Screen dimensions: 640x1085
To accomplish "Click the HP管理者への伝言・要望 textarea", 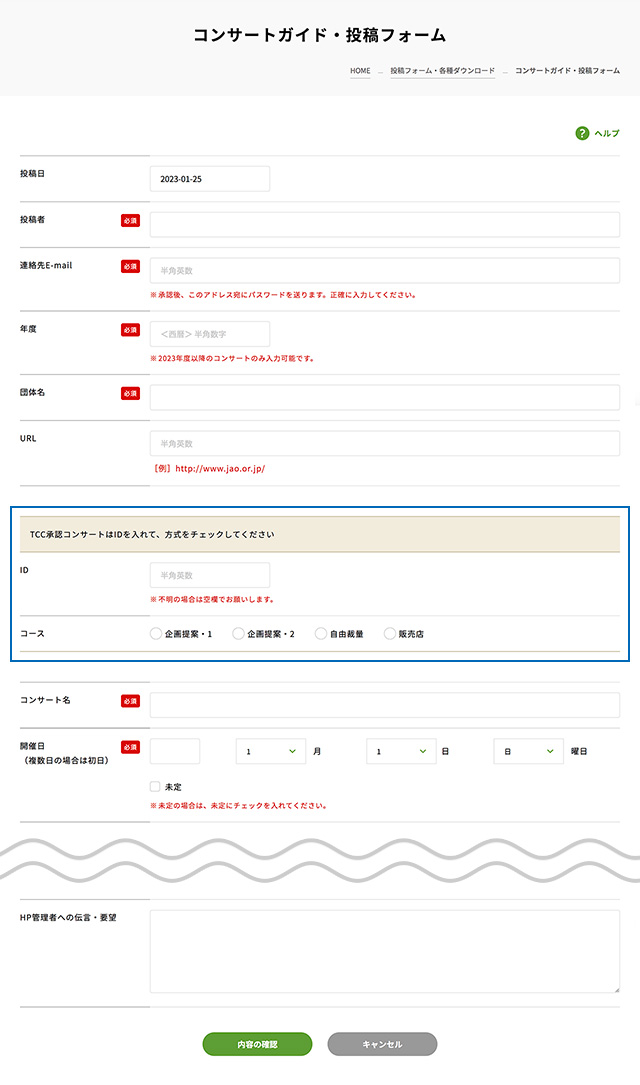I will click(384, 951).
